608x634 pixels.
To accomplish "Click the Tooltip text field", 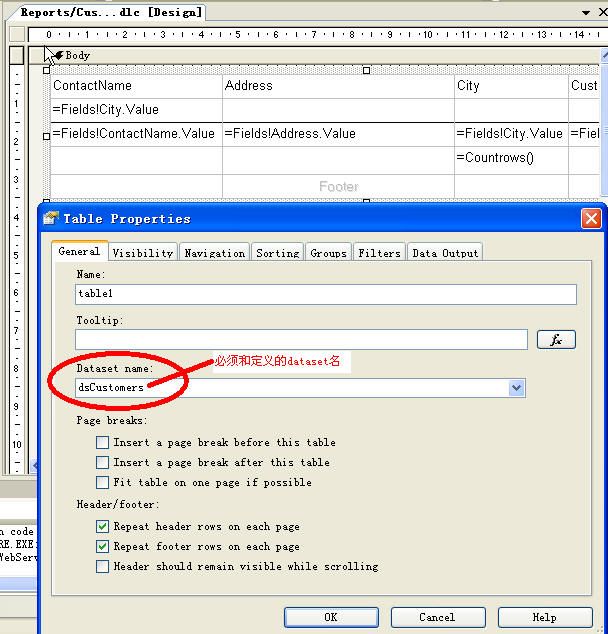I will [x=301, y=339].
